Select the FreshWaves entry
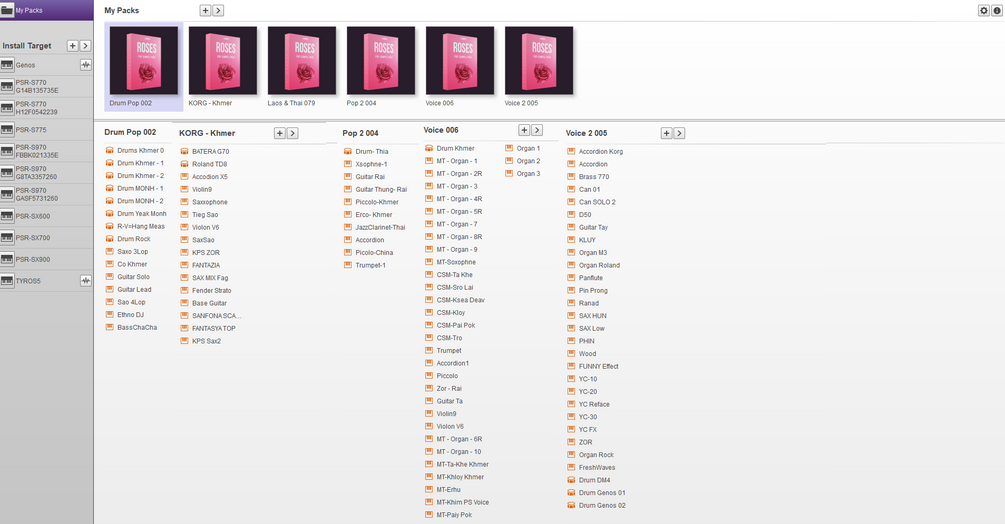The width and height of the screenshot is (1005, 524). pyautogui.click(x=597, y=468)
